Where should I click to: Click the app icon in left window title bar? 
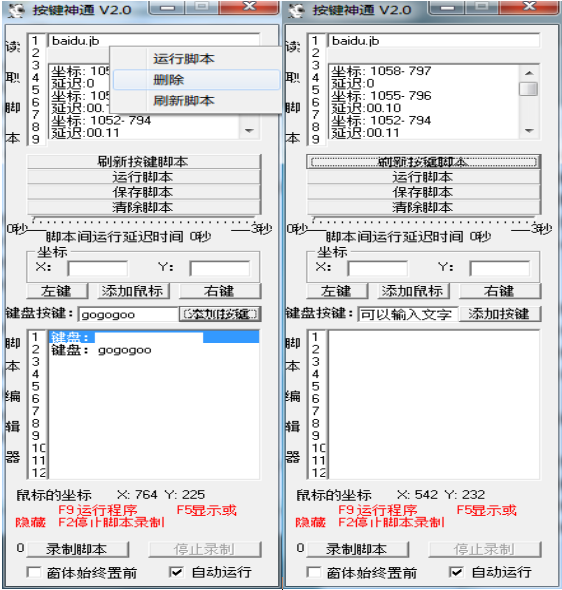(x=16, y=10)
